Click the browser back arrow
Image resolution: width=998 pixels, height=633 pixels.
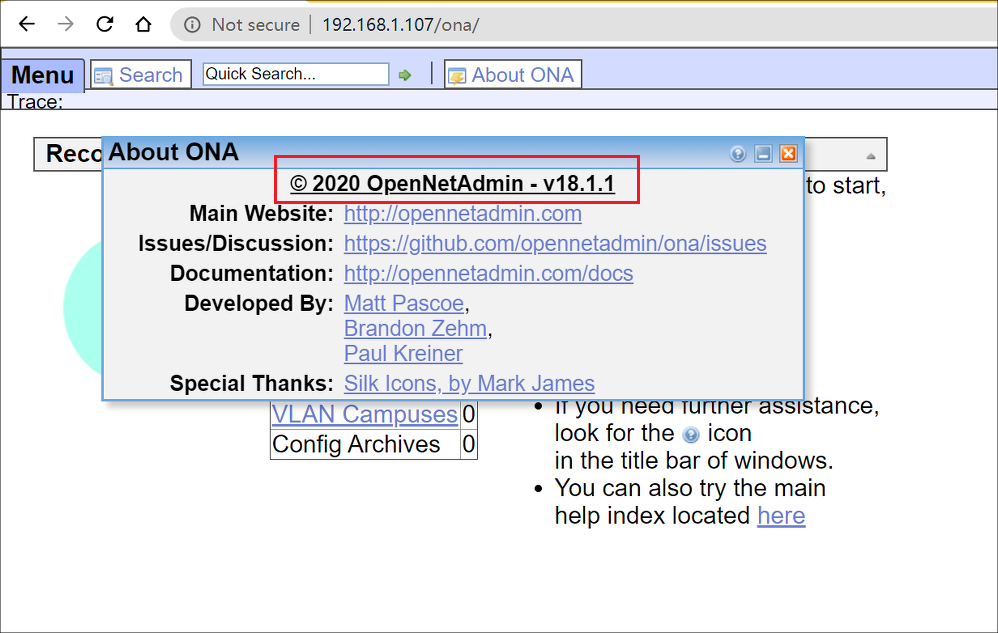point(26,24)
